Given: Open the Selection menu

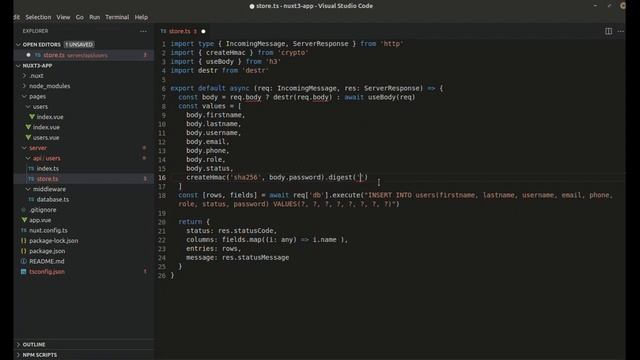Looking at the screenshot, I should 38,17.
